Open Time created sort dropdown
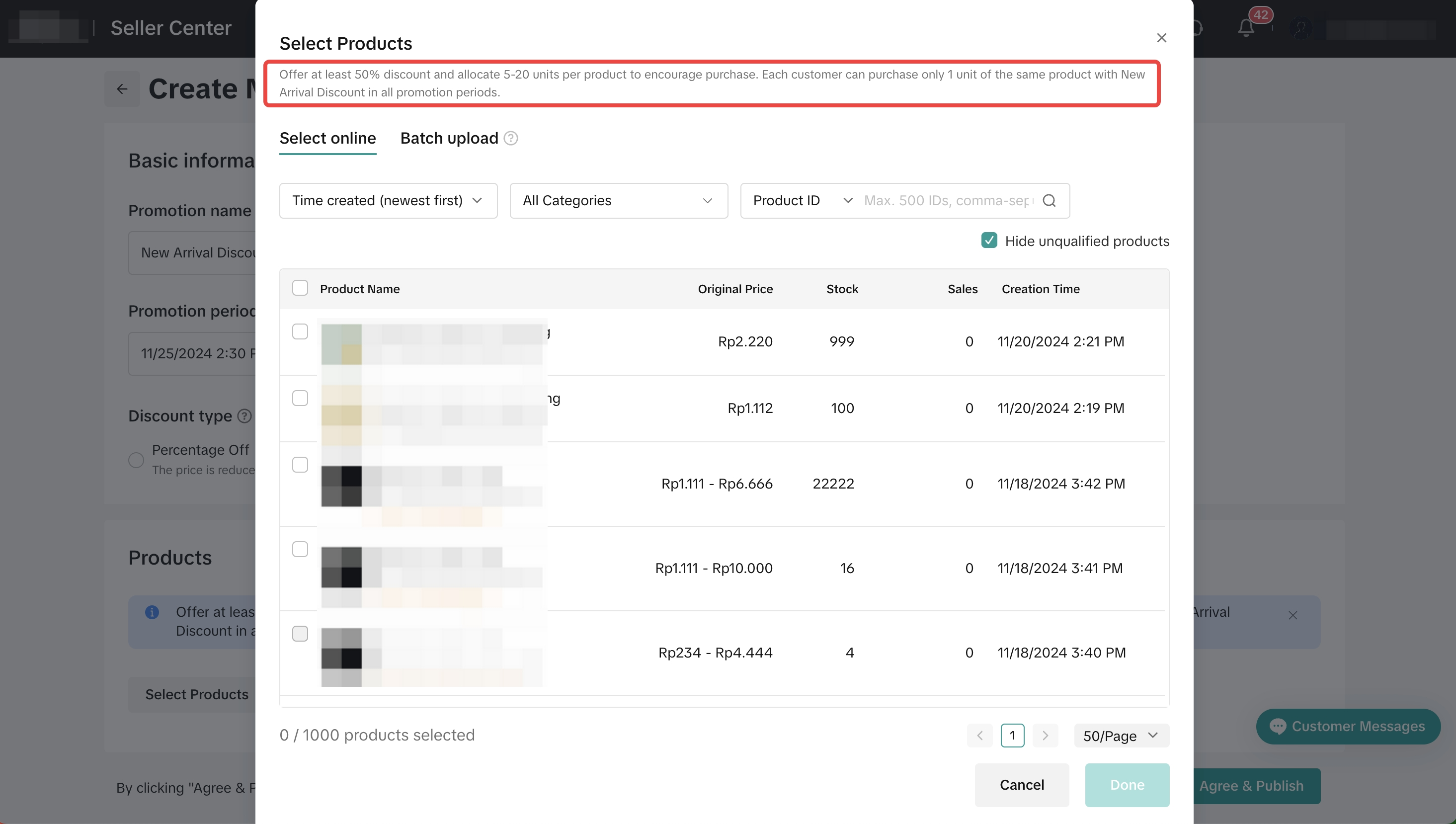The width and height of the screenshot is (1456, 824). 388,200
